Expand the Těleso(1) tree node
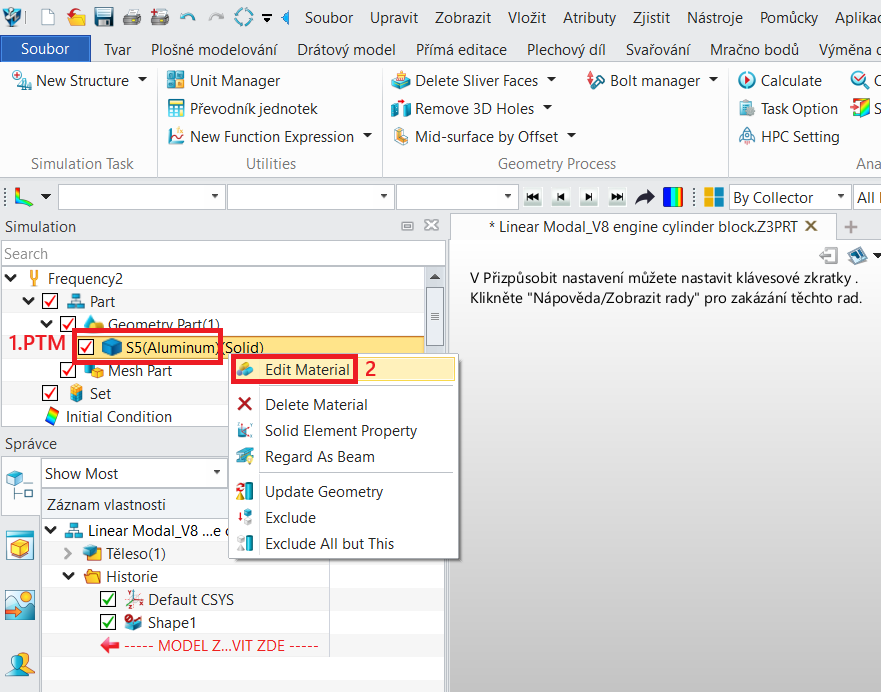Image resolution: width=881 pixels, height=692 pixels. [68, 554]
